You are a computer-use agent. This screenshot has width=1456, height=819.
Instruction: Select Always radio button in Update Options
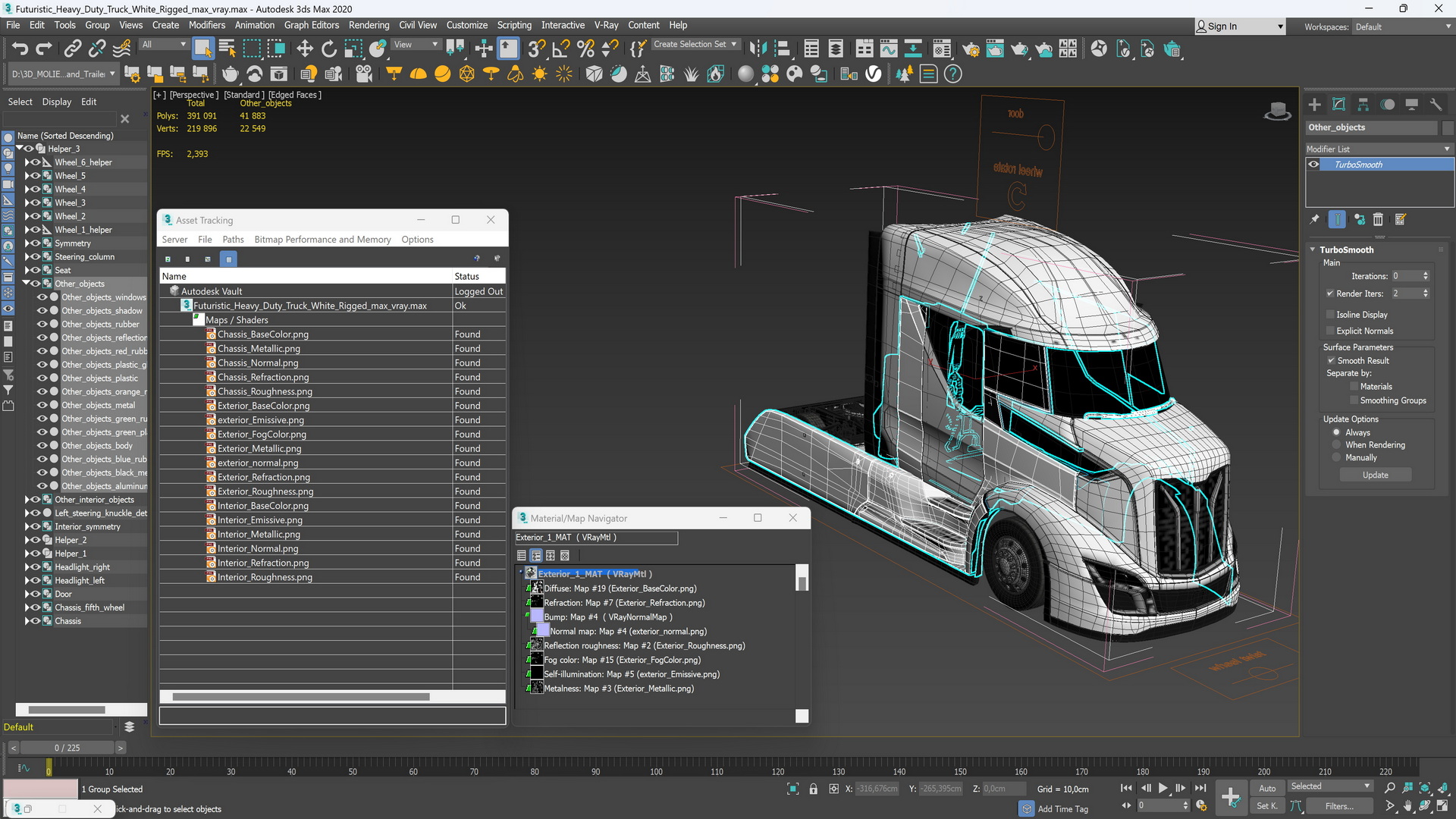point(1337,431)
